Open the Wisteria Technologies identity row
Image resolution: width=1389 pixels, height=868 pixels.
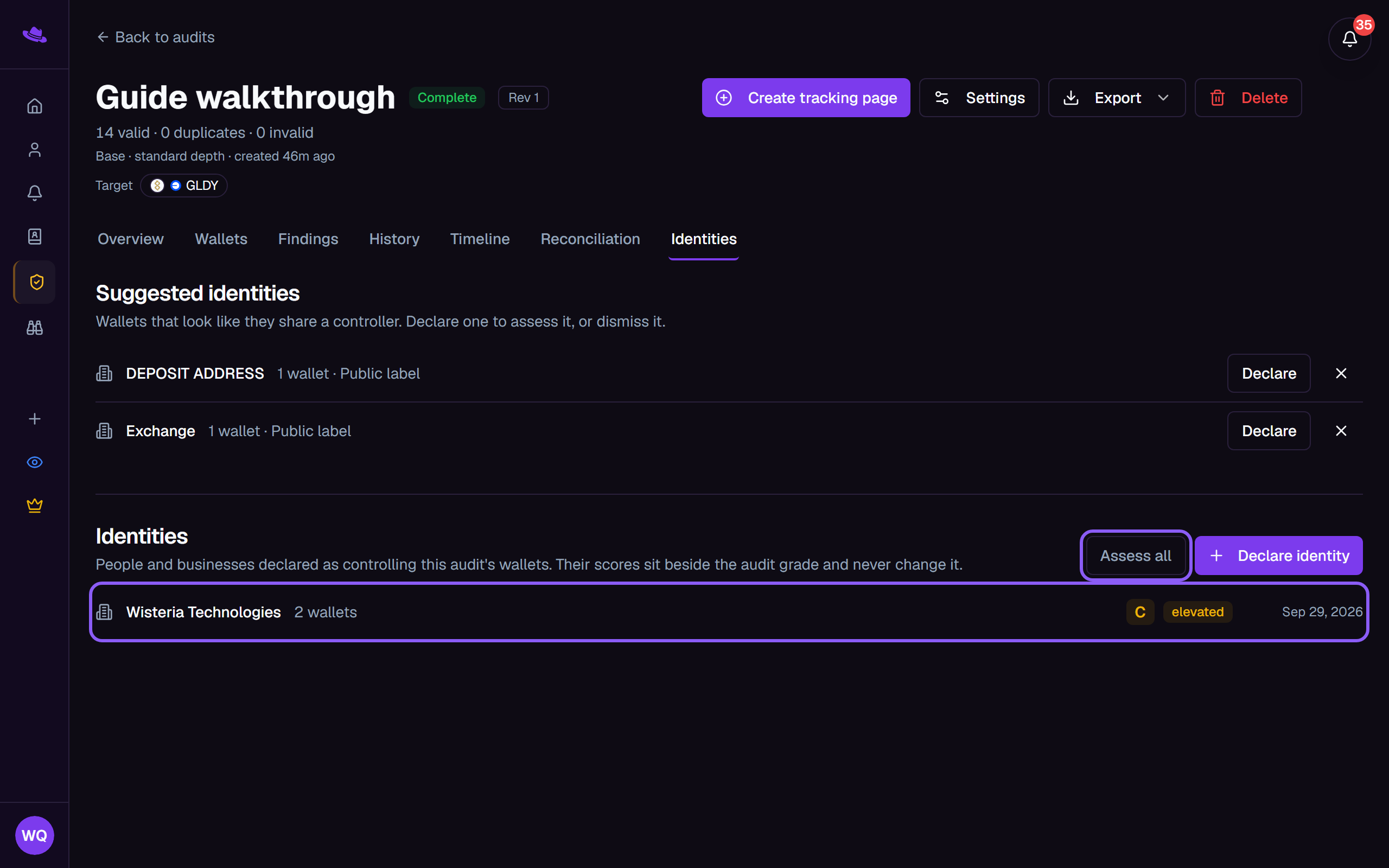pos(729,612)
